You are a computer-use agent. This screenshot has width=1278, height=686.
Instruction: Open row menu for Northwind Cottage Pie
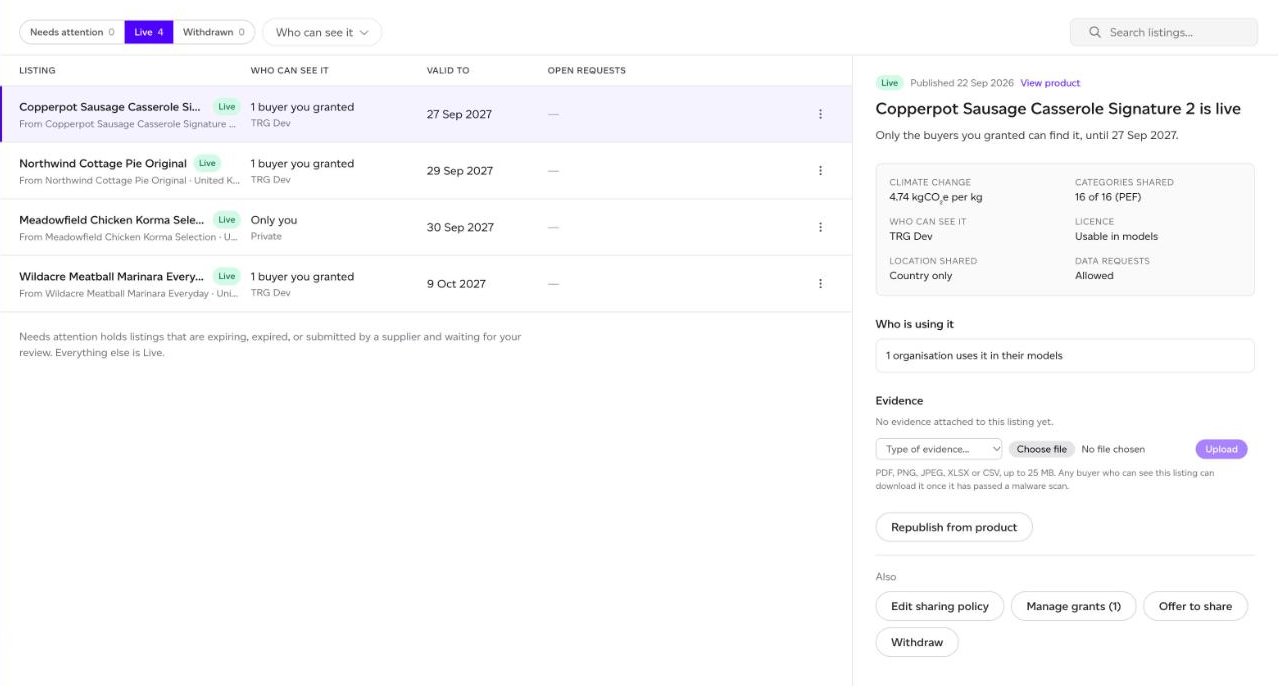coord(820,171)
